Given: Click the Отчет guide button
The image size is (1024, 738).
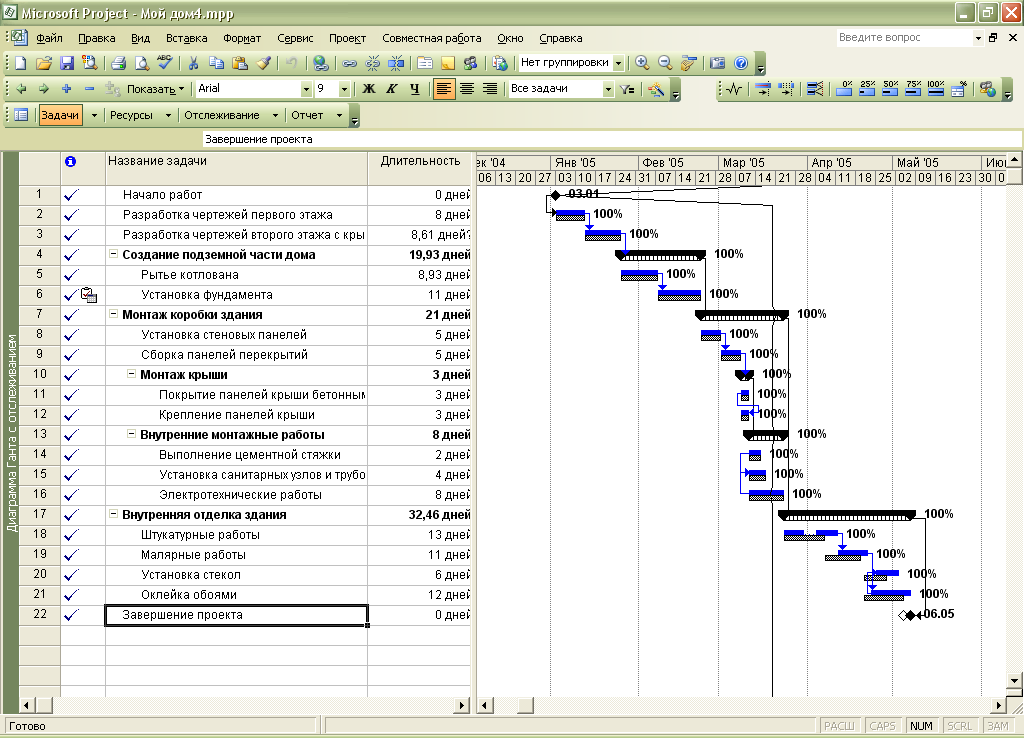Looking at the screenshot, I should (x=308, y=116).
